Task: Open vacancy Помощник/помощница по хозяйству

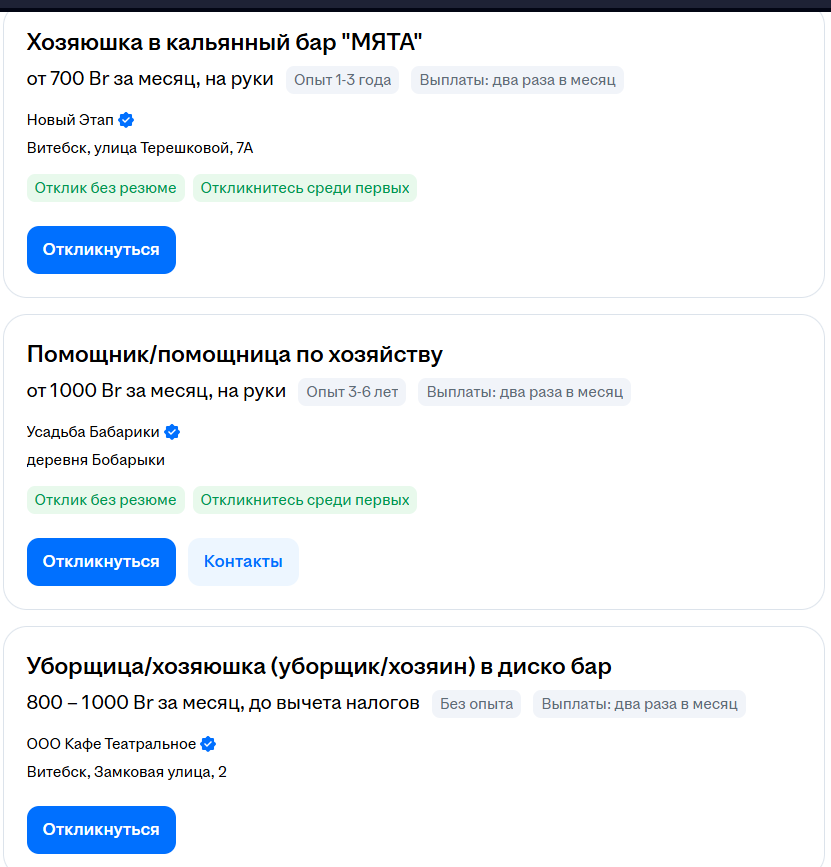Action: [234, 354]
